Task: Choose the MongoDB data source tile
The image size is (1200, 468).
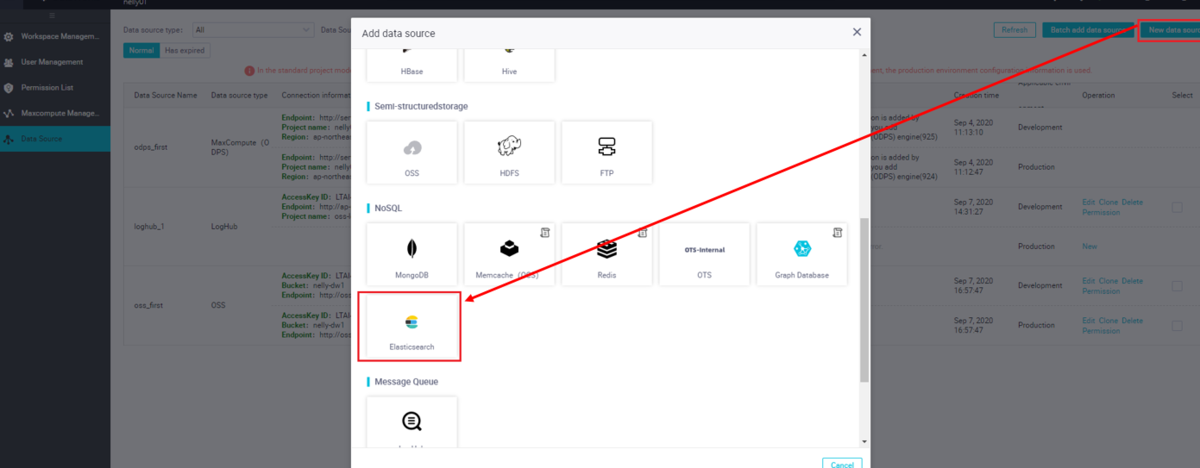Action: point(412,254)
